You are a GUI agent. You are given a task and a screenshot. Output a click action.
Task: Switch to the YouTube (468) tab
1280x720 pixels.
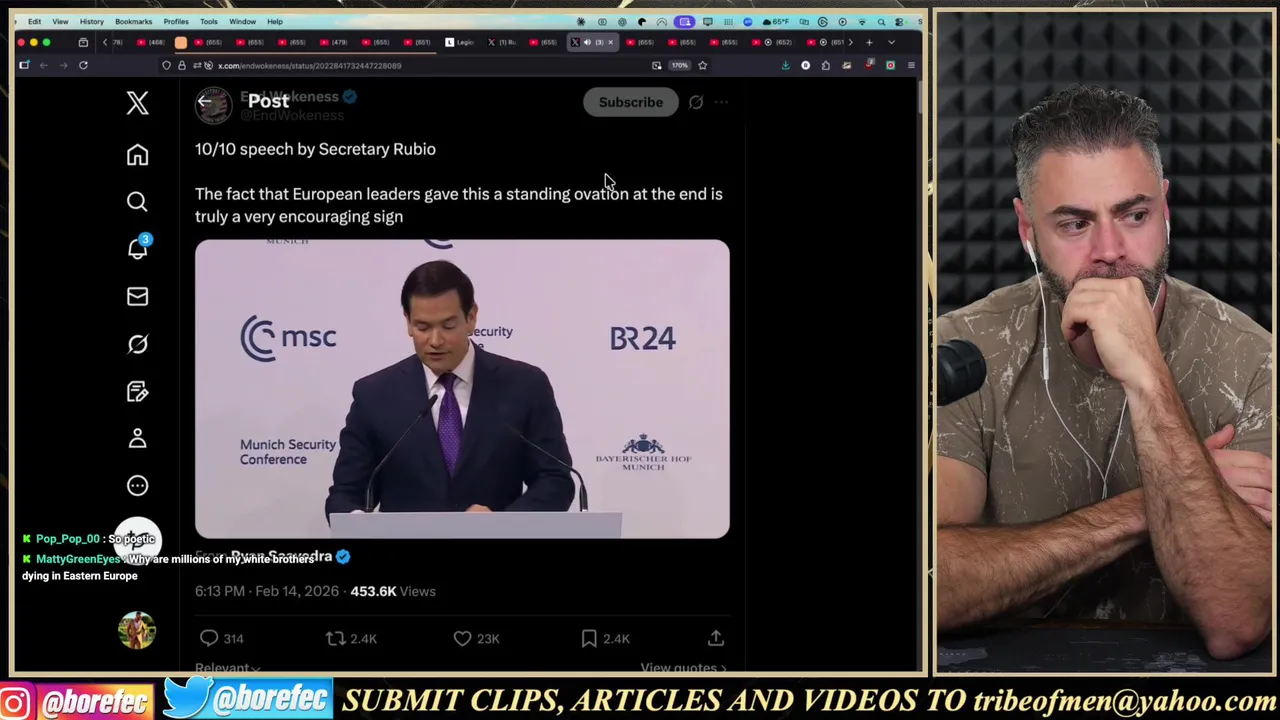[x=150, y=42]
